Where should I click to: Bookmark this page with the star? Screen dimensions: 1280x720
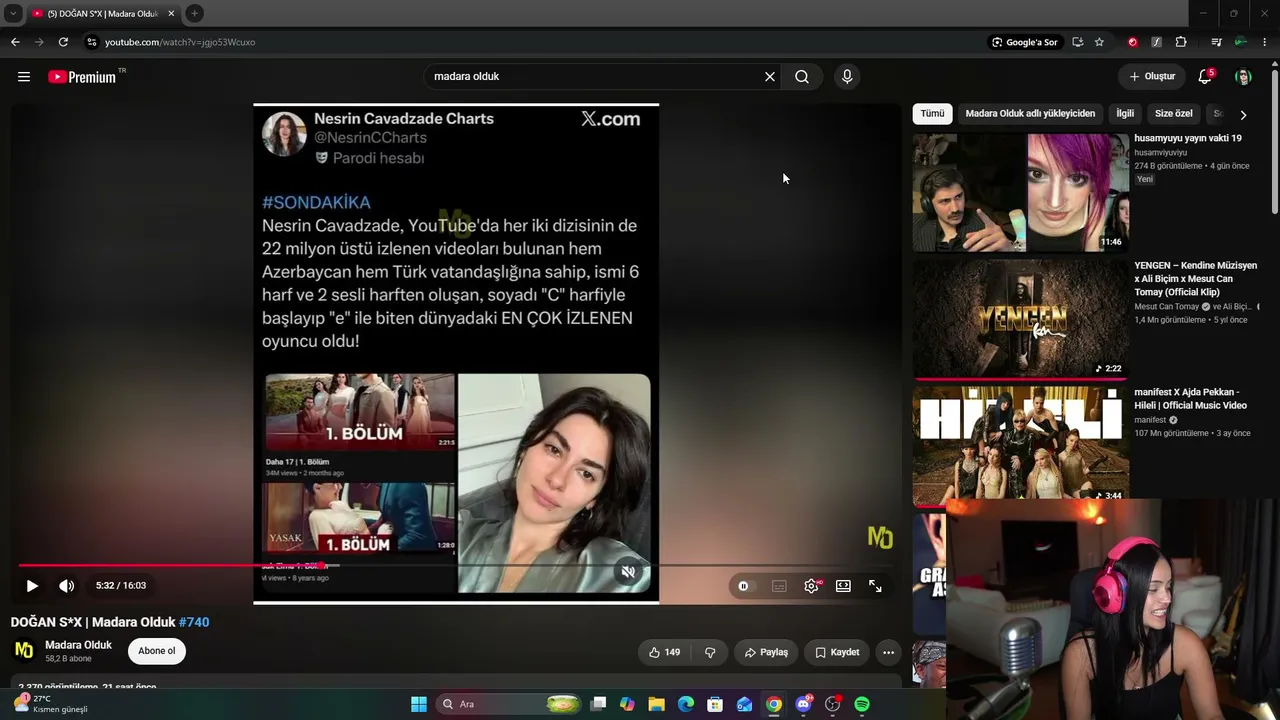1099,42
